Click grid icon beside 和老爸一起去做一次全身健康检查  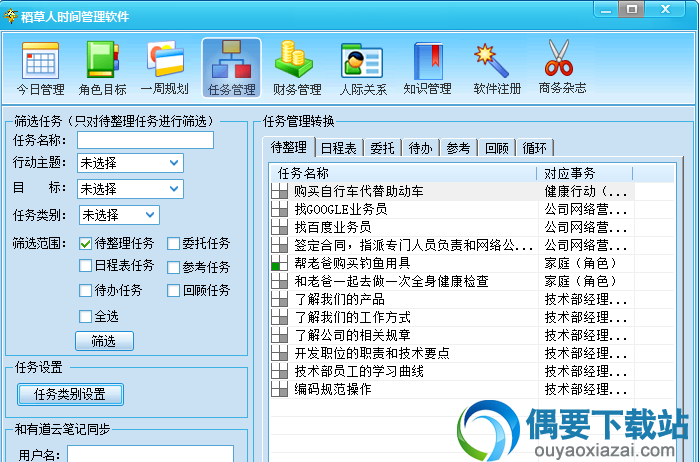[x=279, y=281]
